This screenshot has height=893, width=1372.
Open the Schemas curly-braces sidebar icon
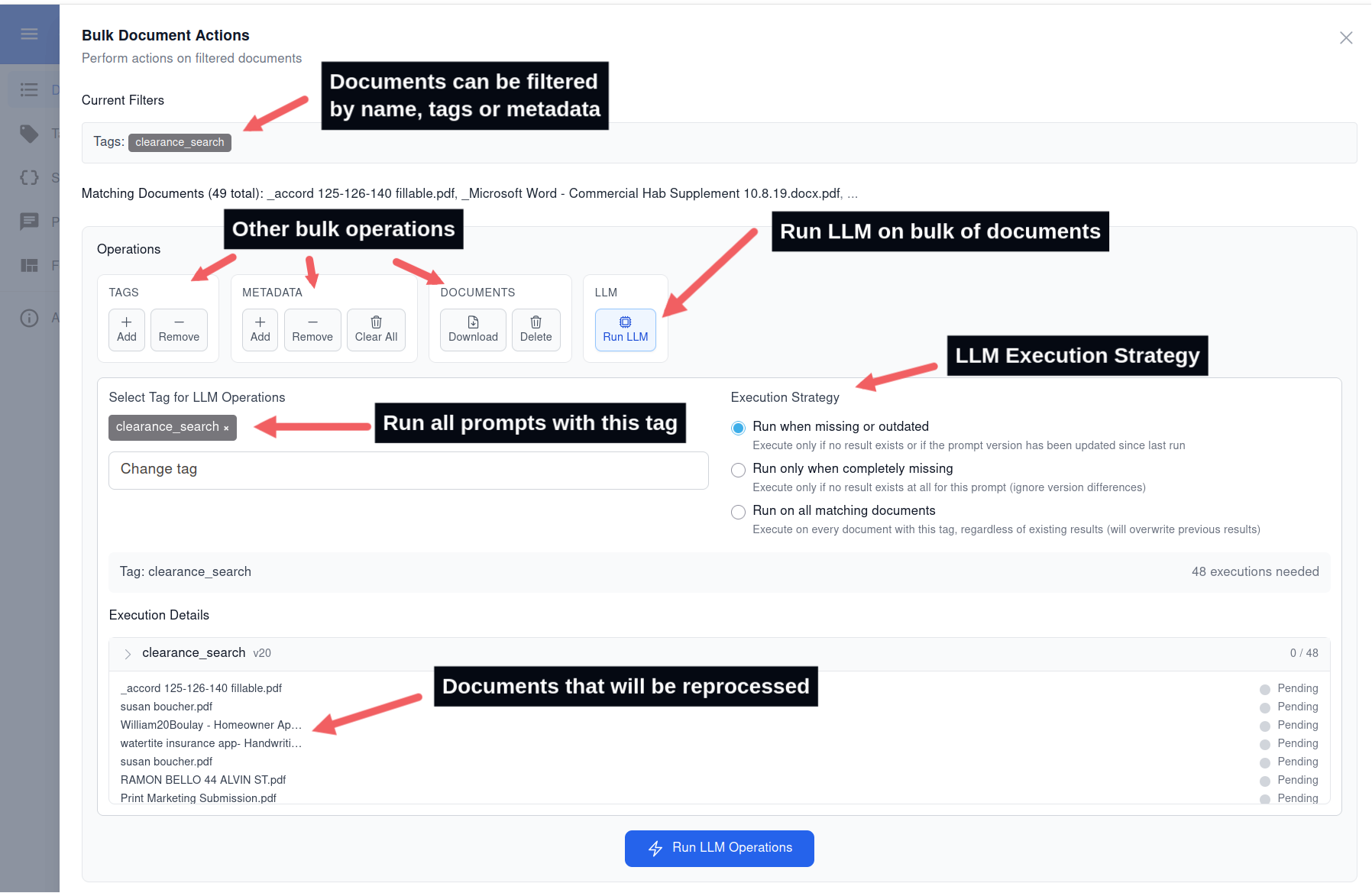tap(29, 177)
